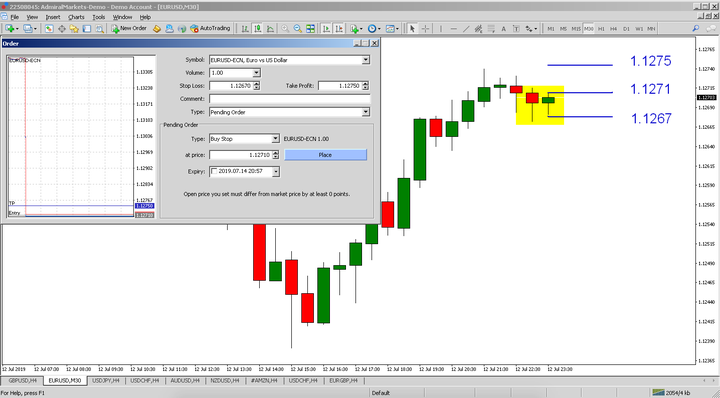The image size is (720, 398).
Task: Open the MetaEditor yellow book icon
Action: [x=157, y=28]
